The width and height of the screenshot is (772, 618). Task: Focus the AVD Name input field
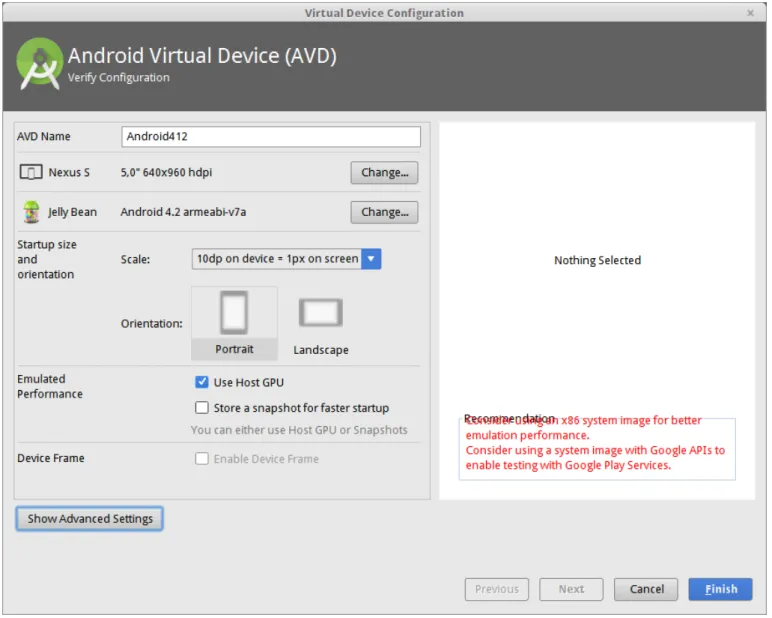point(272,137)
